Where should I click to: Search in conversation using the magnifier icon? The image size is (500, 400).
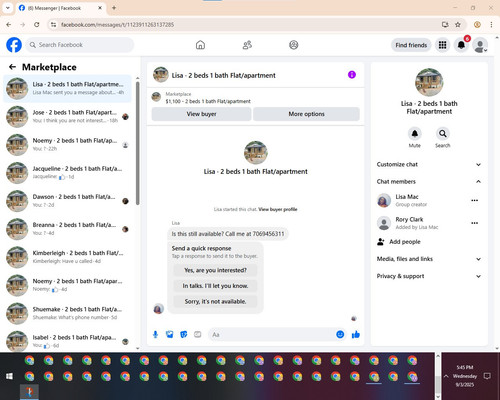pyautogui.click(x=443, y=134)
